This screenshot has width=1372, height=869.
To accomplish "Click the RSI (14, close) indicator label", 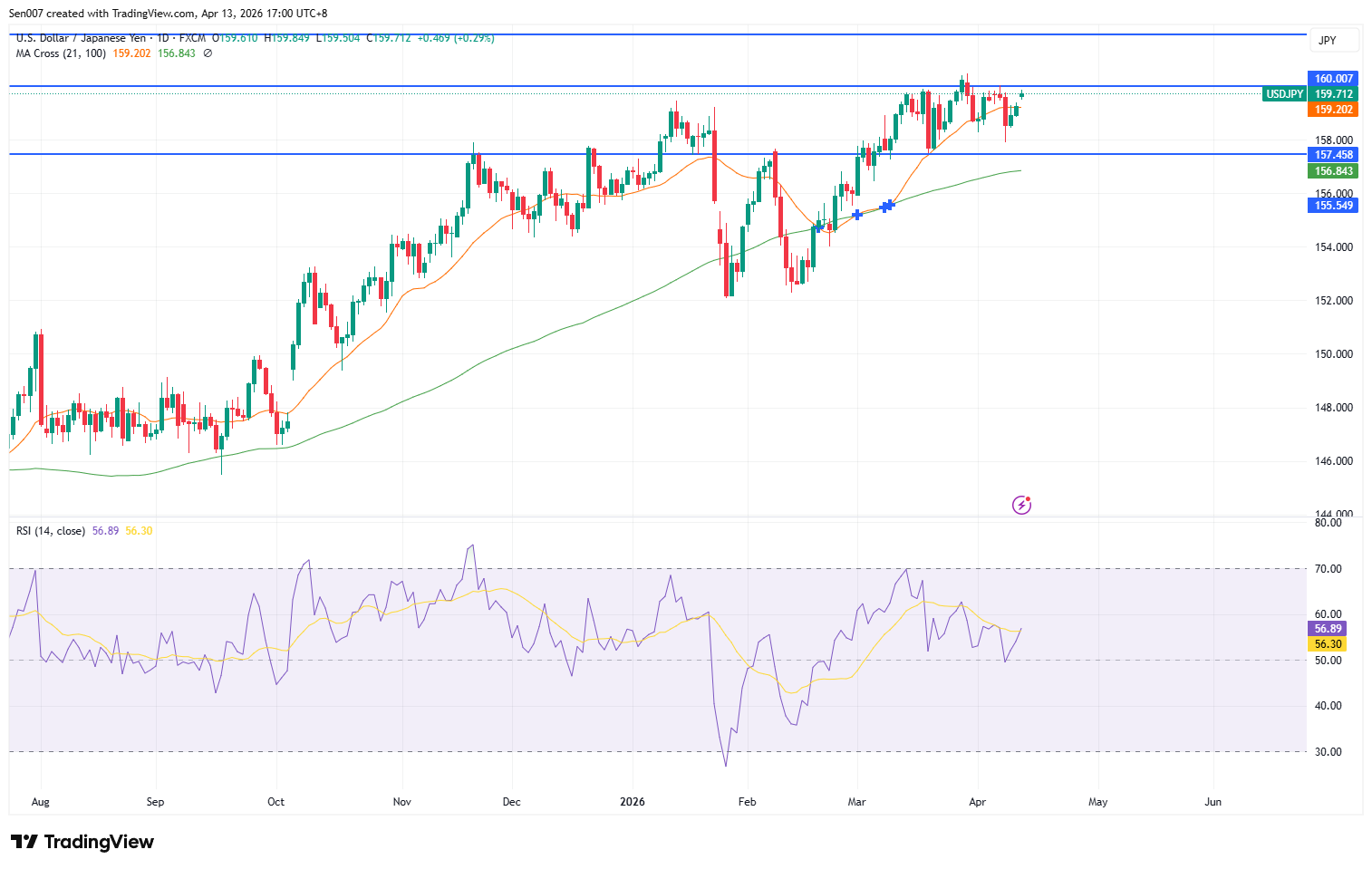I will [49, 531].
